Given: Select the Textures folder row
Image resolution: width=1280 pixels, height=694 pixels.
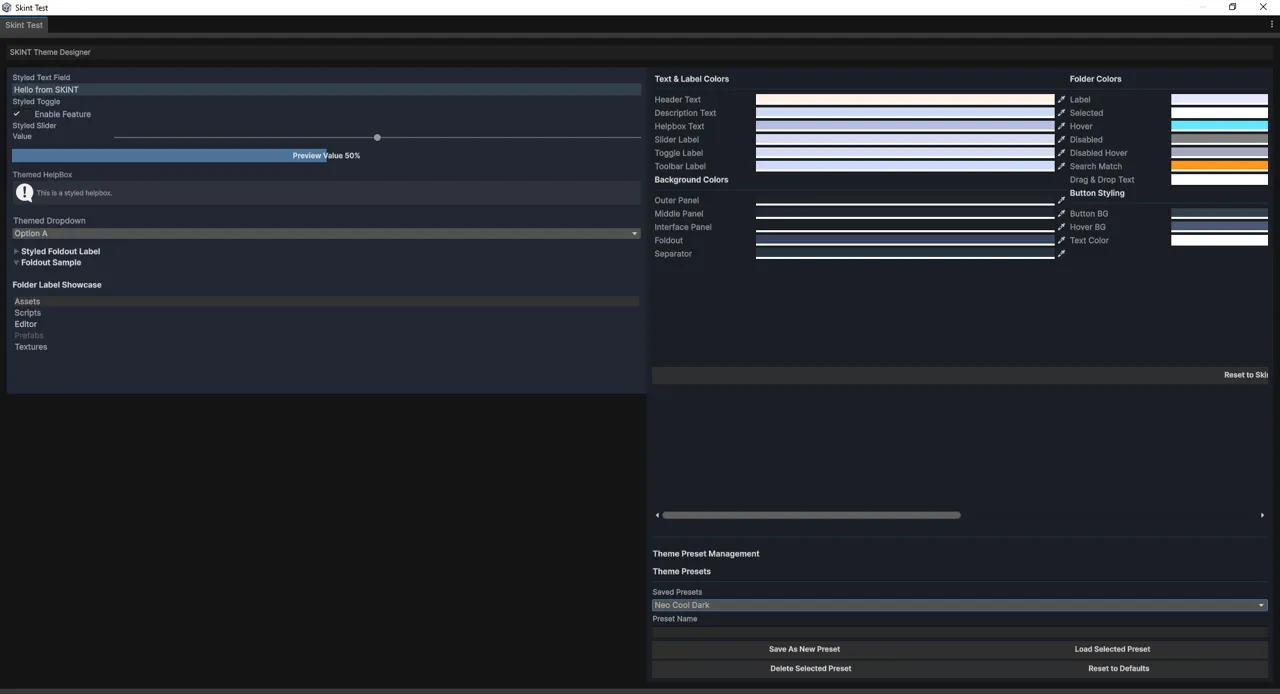Looking at the screenshot, I should pyautogui.click(x=326, y=347).
